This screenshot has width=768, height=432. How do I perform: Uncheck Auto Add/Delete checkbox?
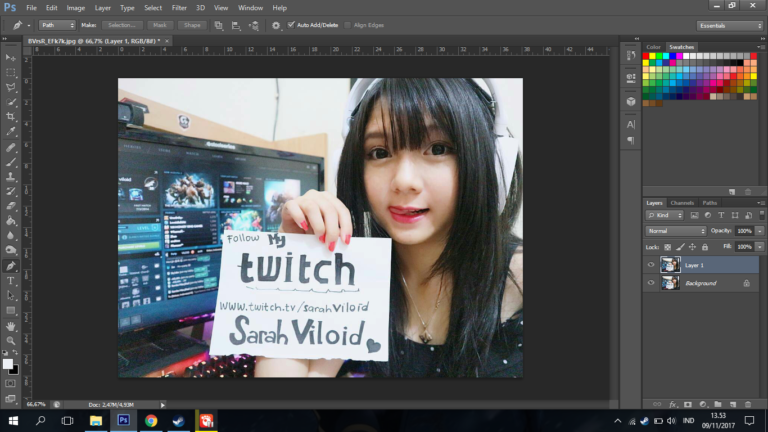[291, 25]
